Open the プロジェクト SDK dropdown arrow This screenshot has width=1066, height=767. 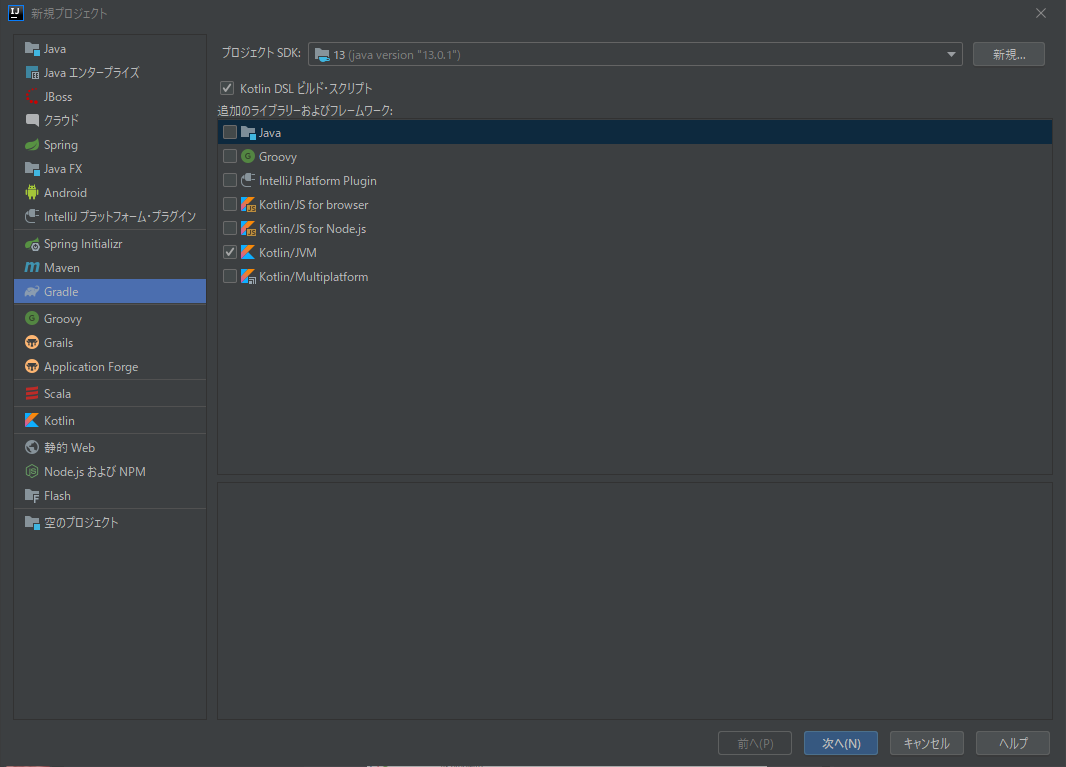point(951,54)
